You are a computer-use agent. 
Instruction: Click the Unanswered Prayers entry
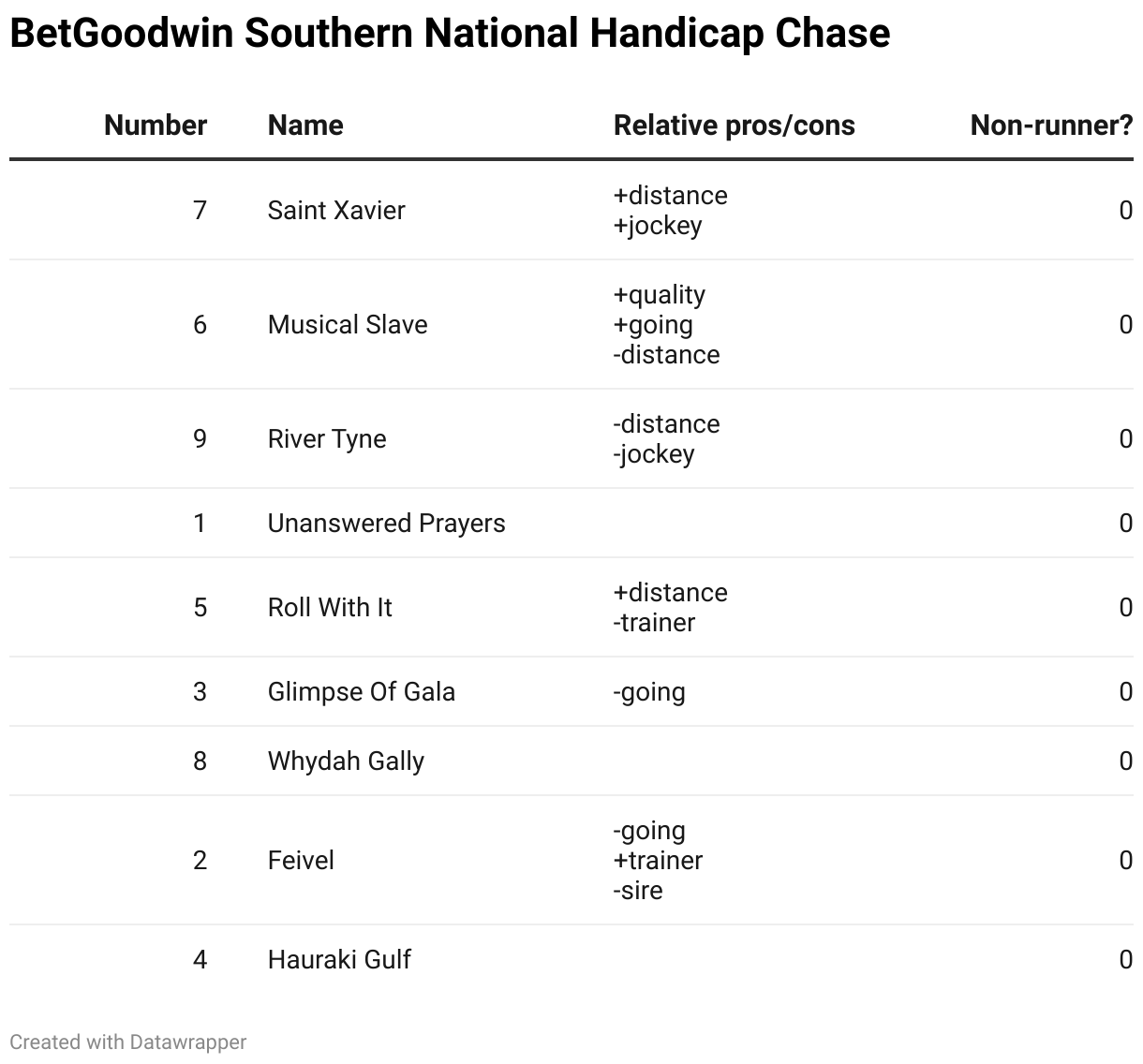tap(386, 523)
